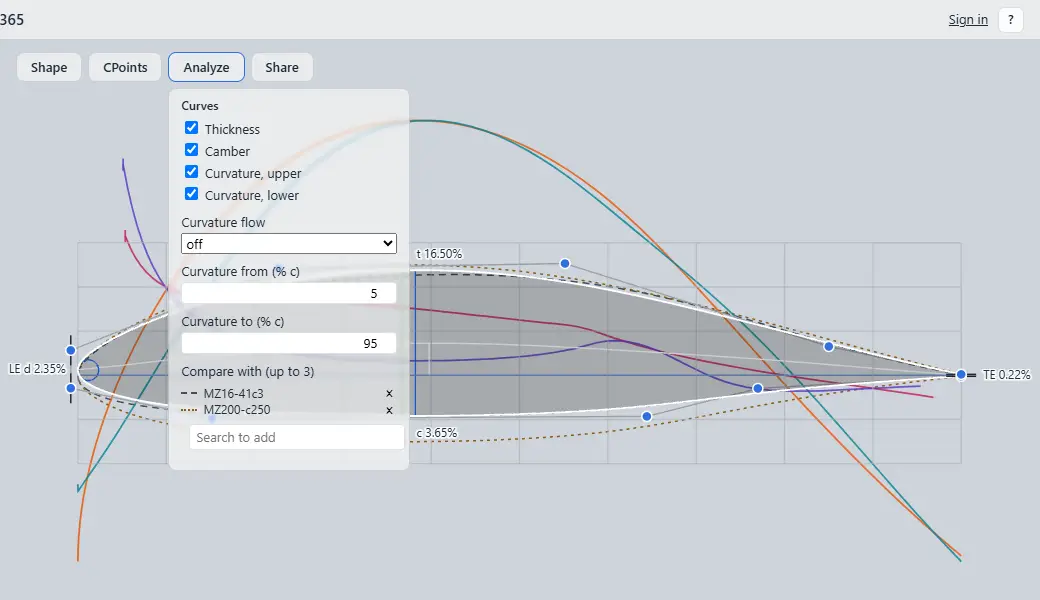Click the TE 0.22% label
The height and width of the screenshot is (600, 1040).
pos(1006,375)
